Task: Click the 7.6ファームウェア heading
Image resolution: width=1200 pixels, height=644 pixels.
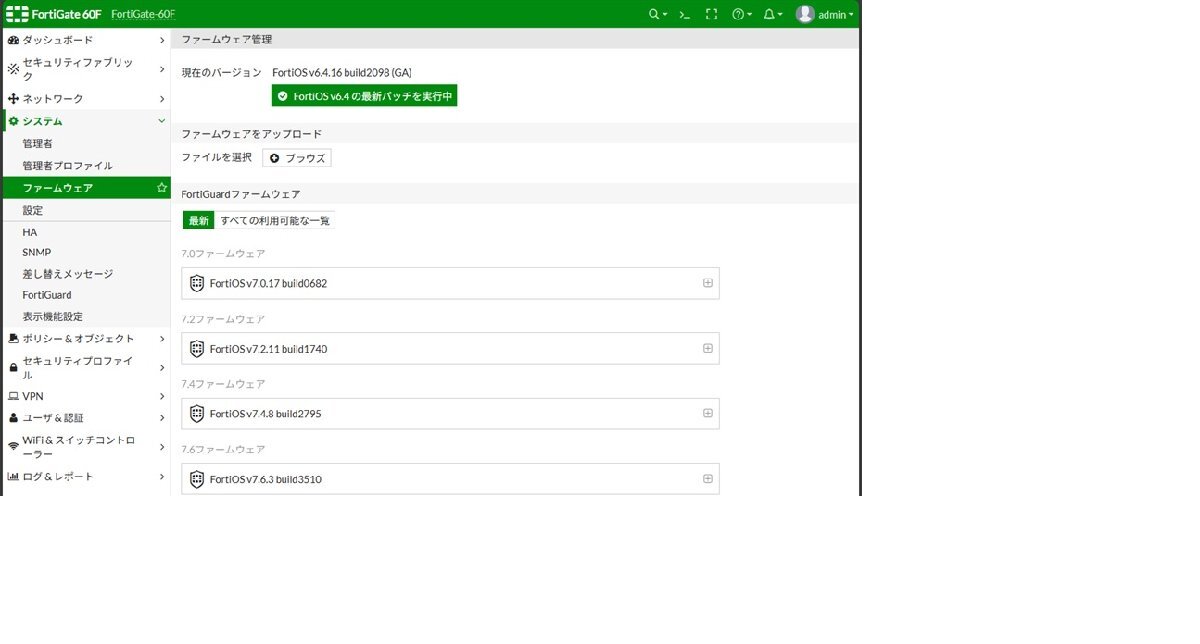Action: (224, 450)
